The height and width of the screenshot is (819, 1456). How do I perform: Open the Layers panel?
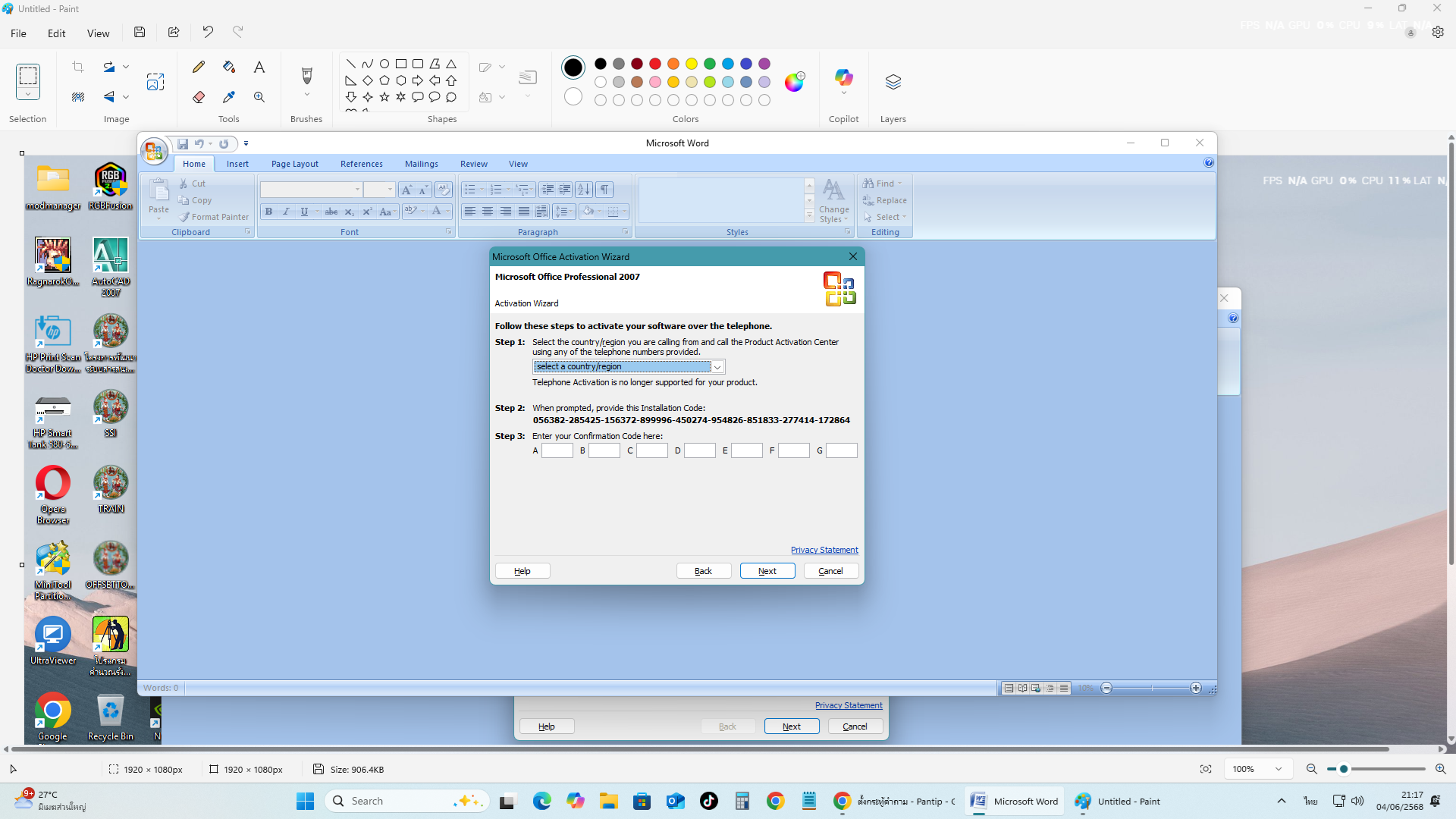click(x=893, y=82)
